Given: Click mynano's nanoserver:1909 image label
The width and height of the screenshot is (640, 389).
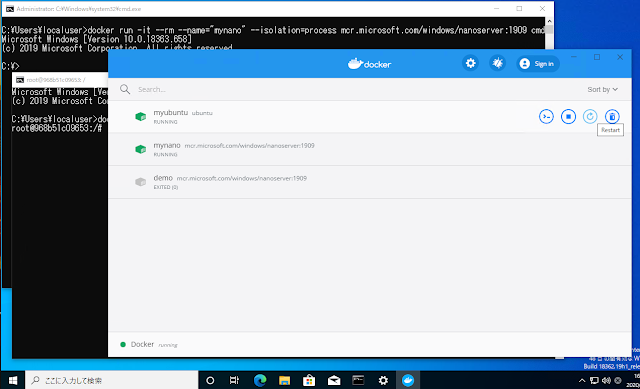Looking at the screenshot, I should tap(249, 146).
